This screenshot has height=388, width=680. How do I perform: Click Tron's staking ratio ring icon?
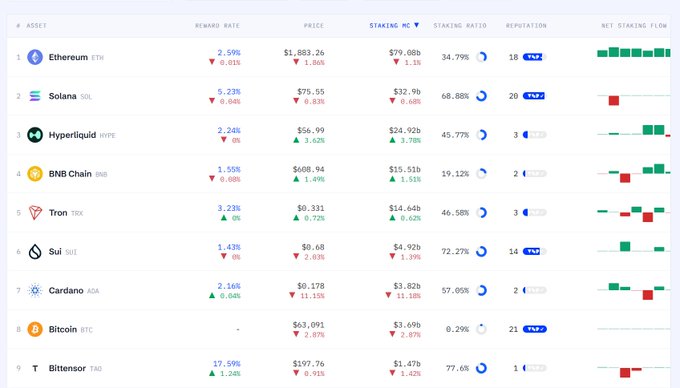pyautogui.click(x=481, y=212)
